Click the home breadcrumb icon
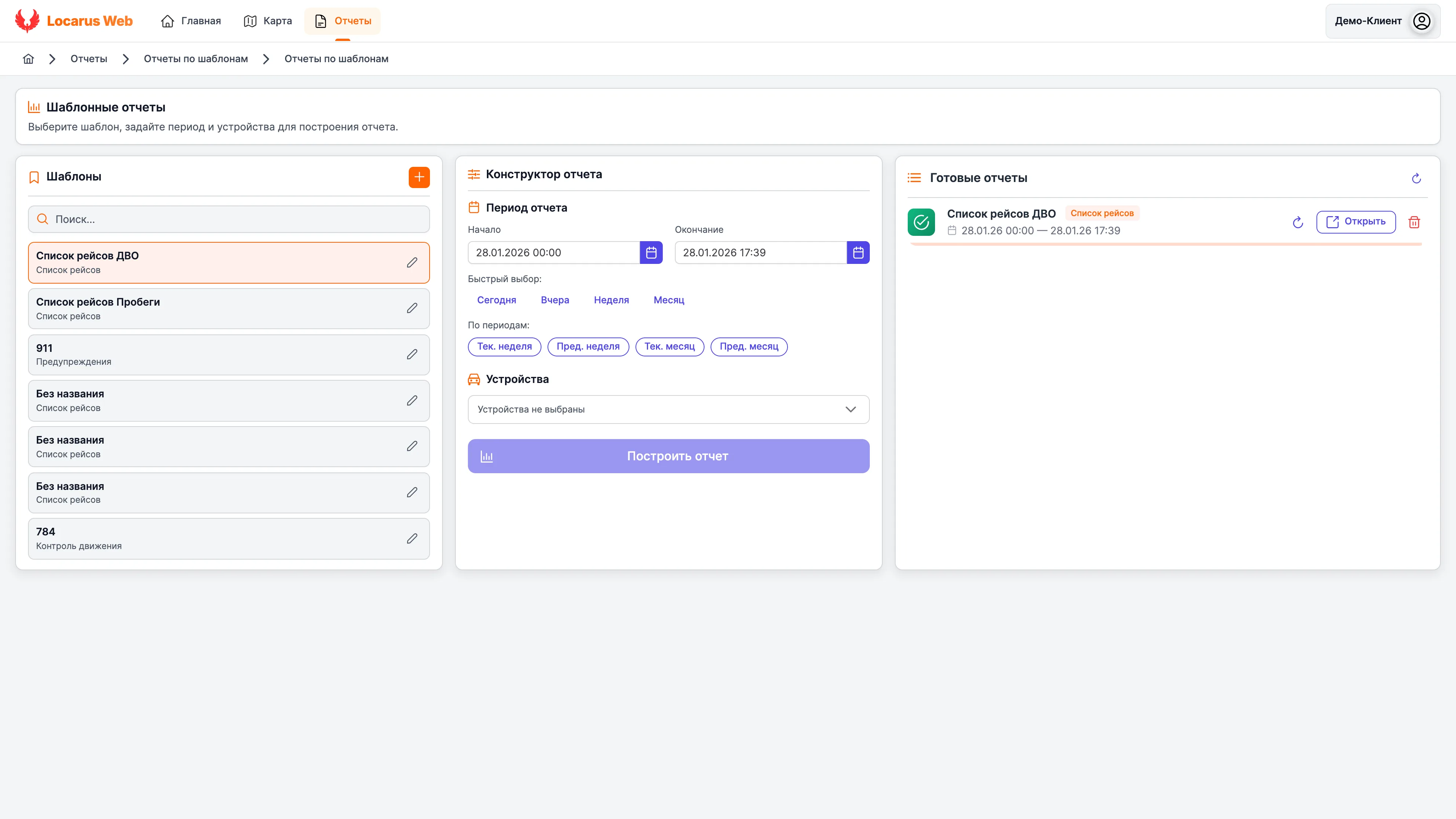 (x=28, y=59)
